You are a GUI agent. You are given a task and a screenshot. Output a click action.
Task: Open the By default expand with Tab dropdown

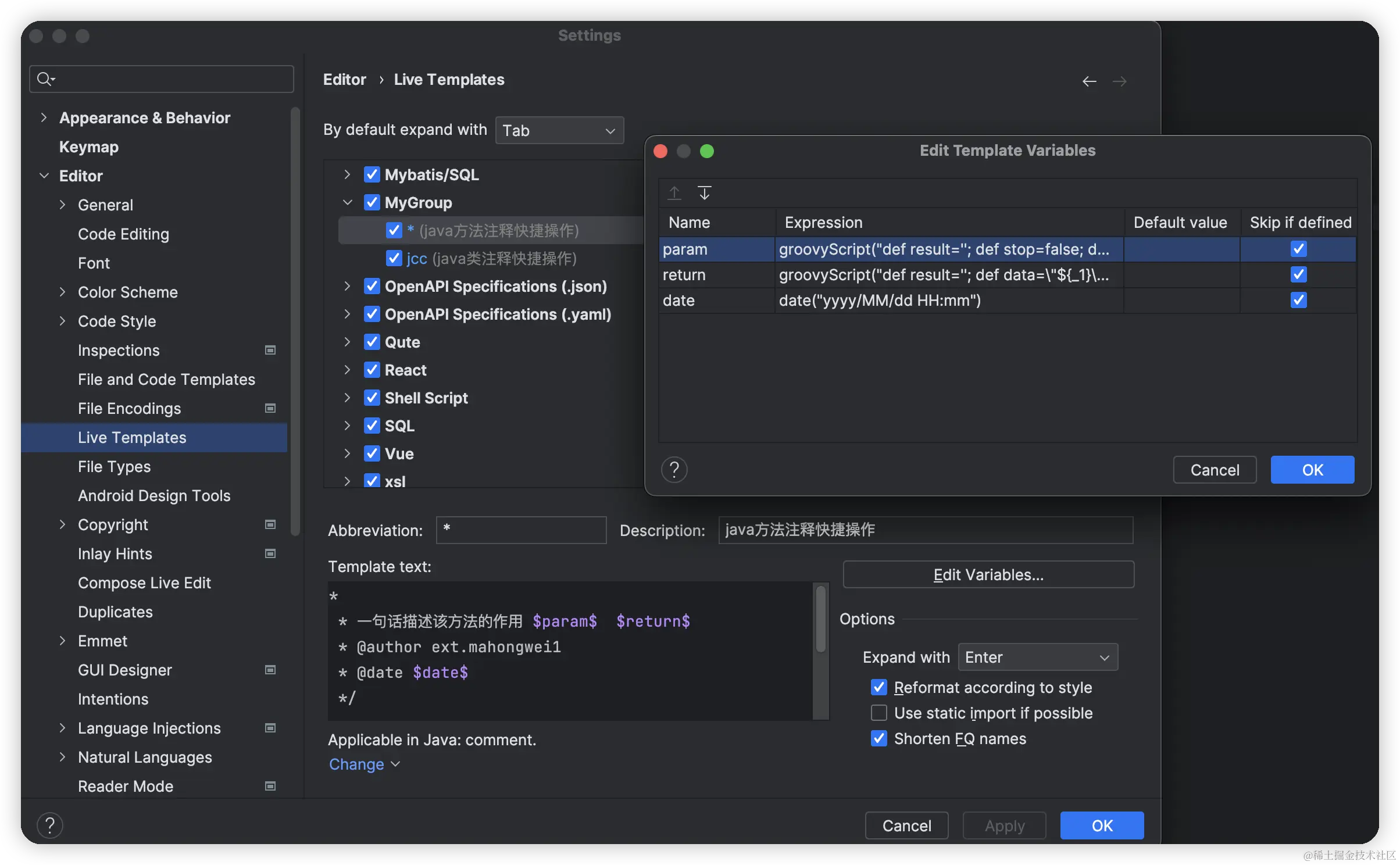click(x=559, y=130)
